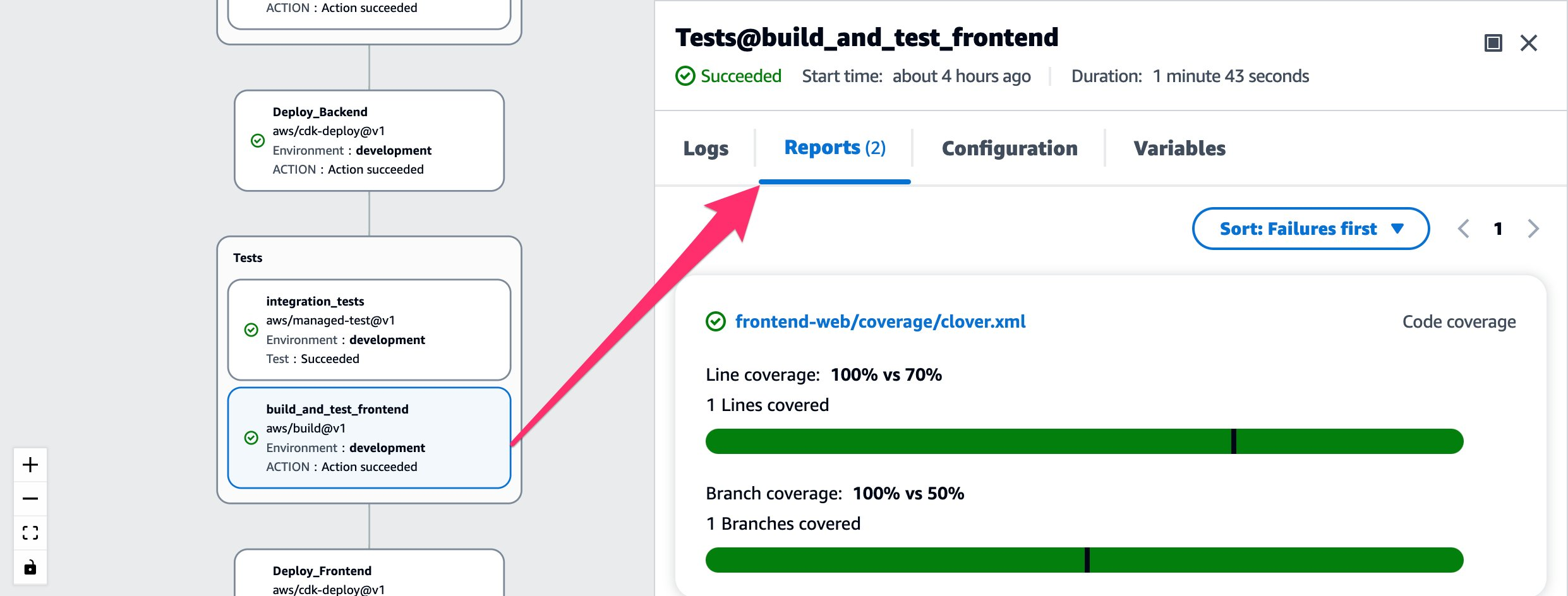Click the zoom out icon on the workflow canvas
This screenshot has width=1568, height=596.
coord(30,499)
